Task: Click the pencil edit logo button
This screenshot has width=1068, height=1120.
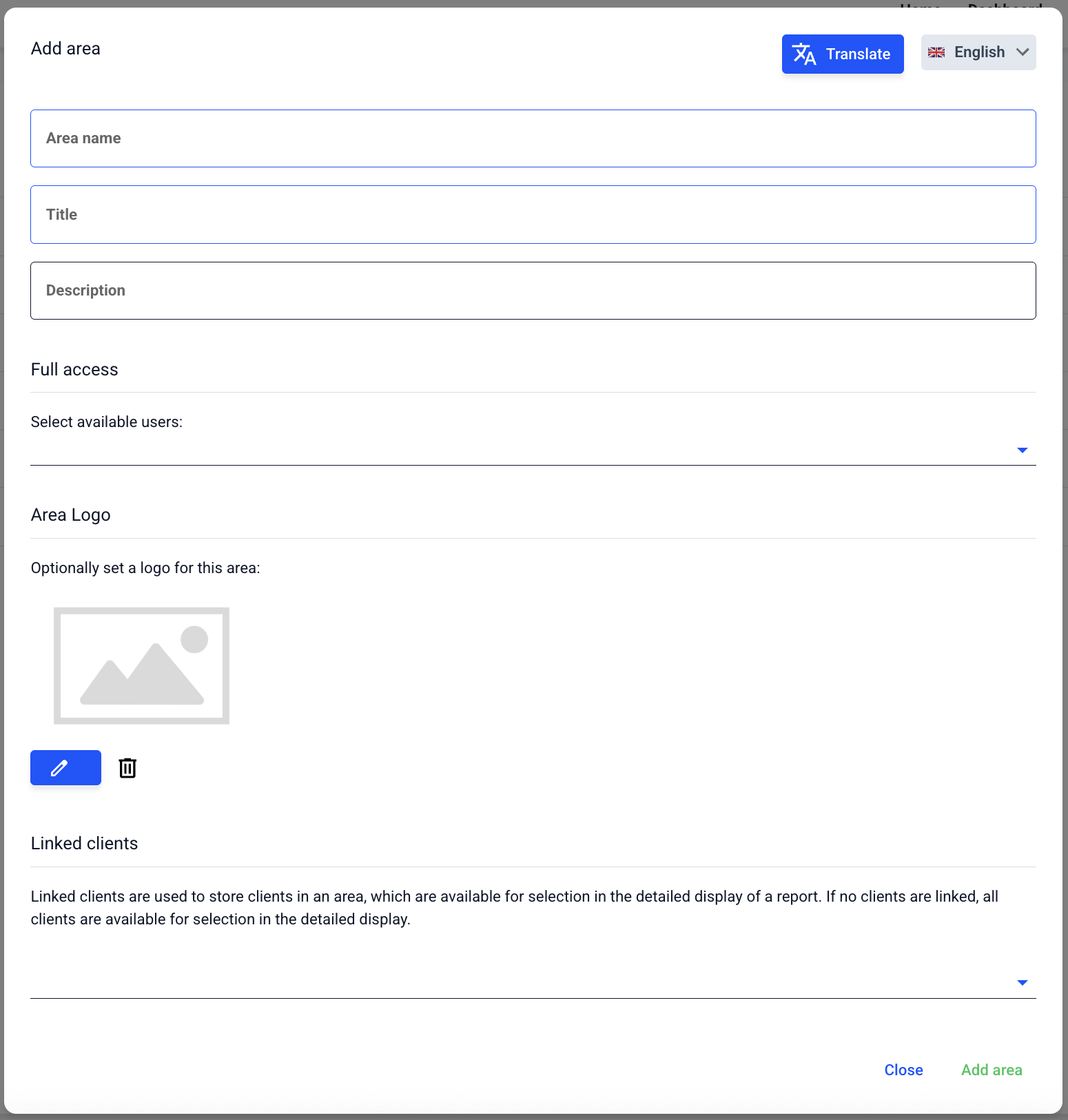Action: [65, 767]
